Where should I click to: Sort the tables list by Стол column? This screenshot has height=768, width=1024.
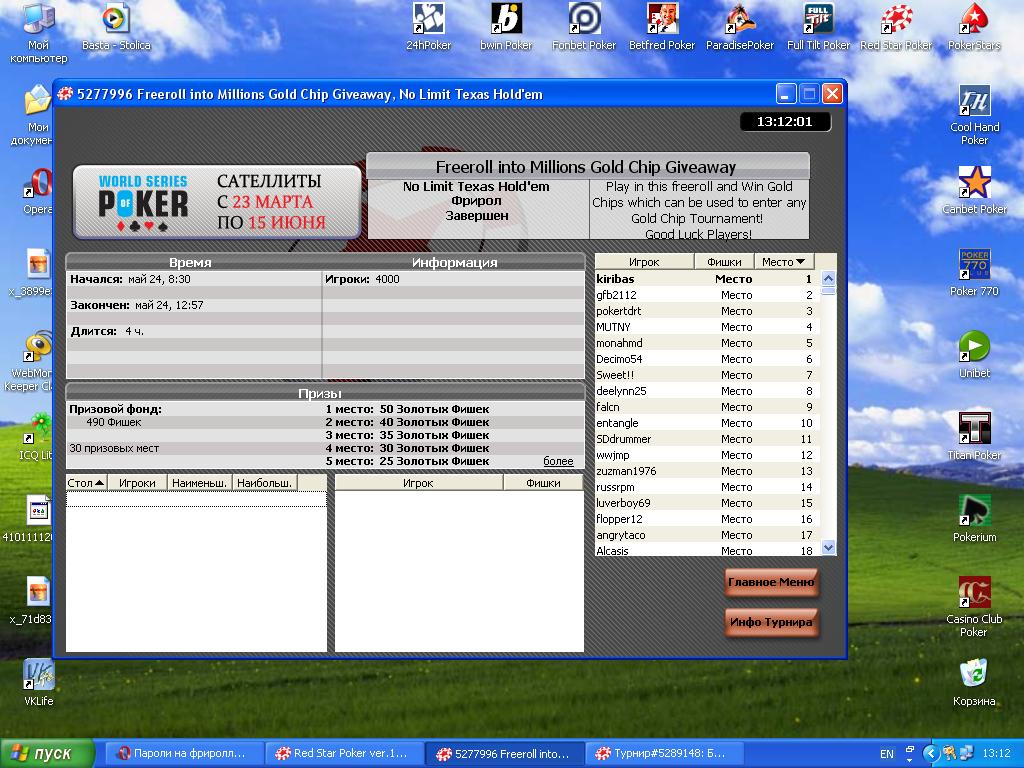pos(86,483)
